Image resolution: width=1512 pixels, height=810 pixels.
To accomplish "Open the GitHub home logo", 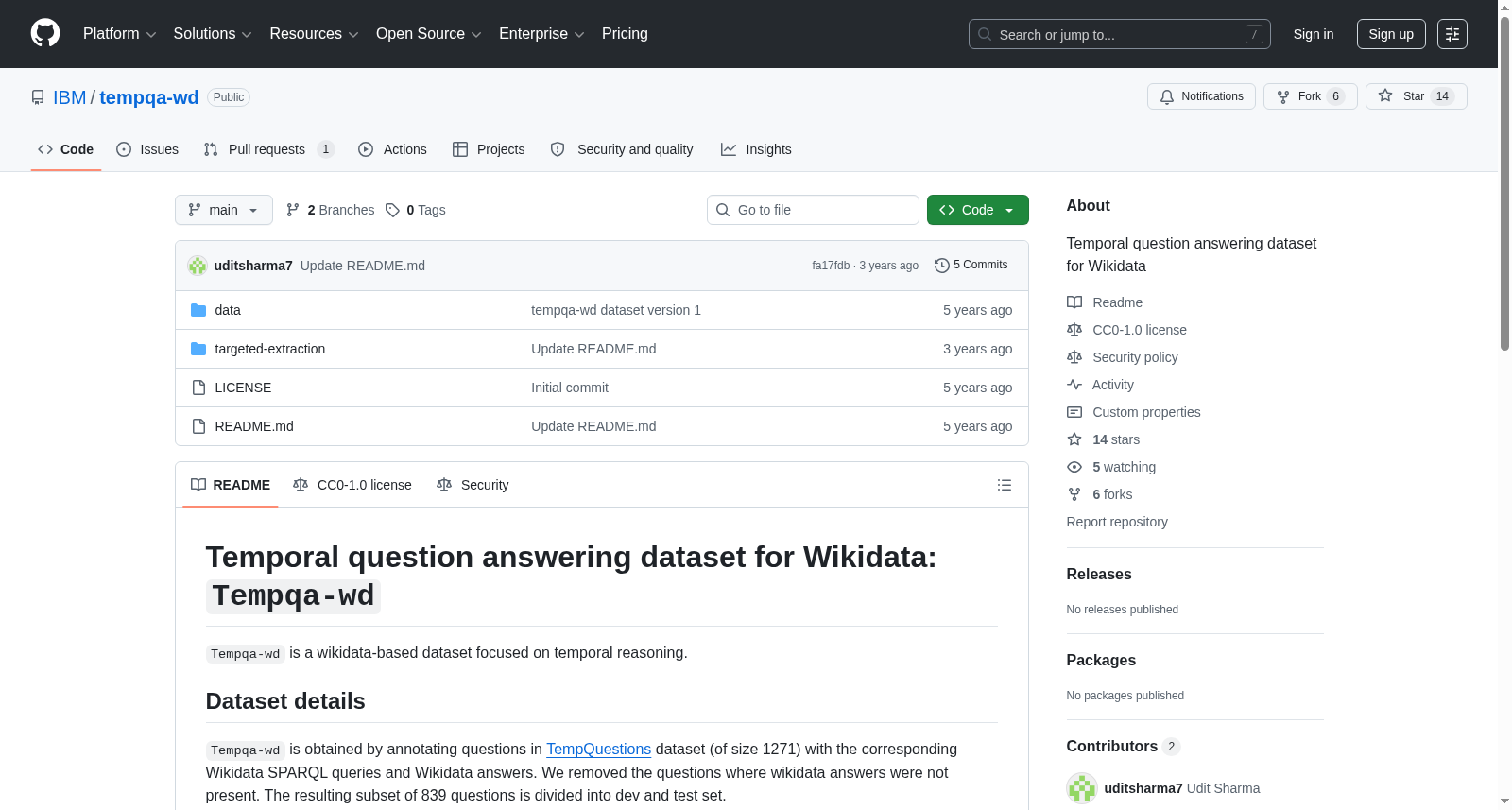I will [45, 33].
